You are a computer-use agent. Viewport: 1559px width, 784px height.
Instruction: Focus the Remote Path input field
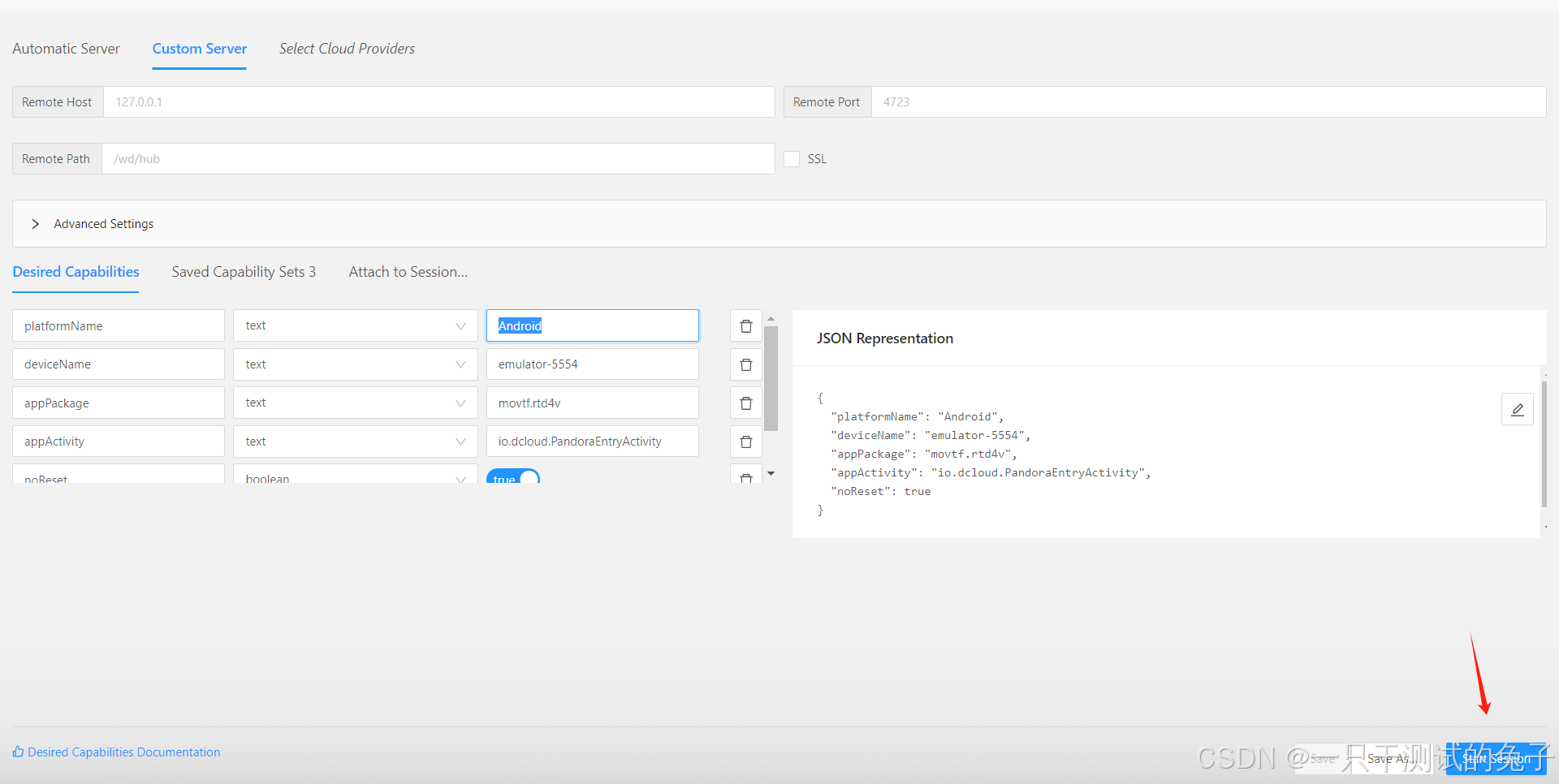[x=438, y=159]
